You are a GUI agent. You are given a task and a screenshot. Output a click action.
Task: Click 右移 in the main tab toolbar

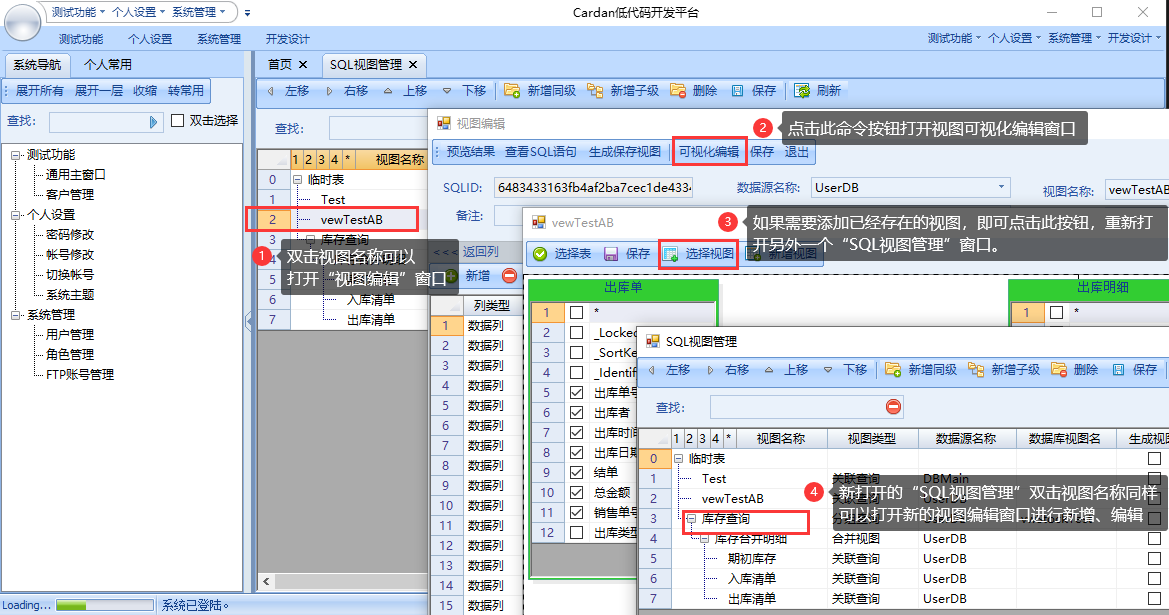[347, 91]
